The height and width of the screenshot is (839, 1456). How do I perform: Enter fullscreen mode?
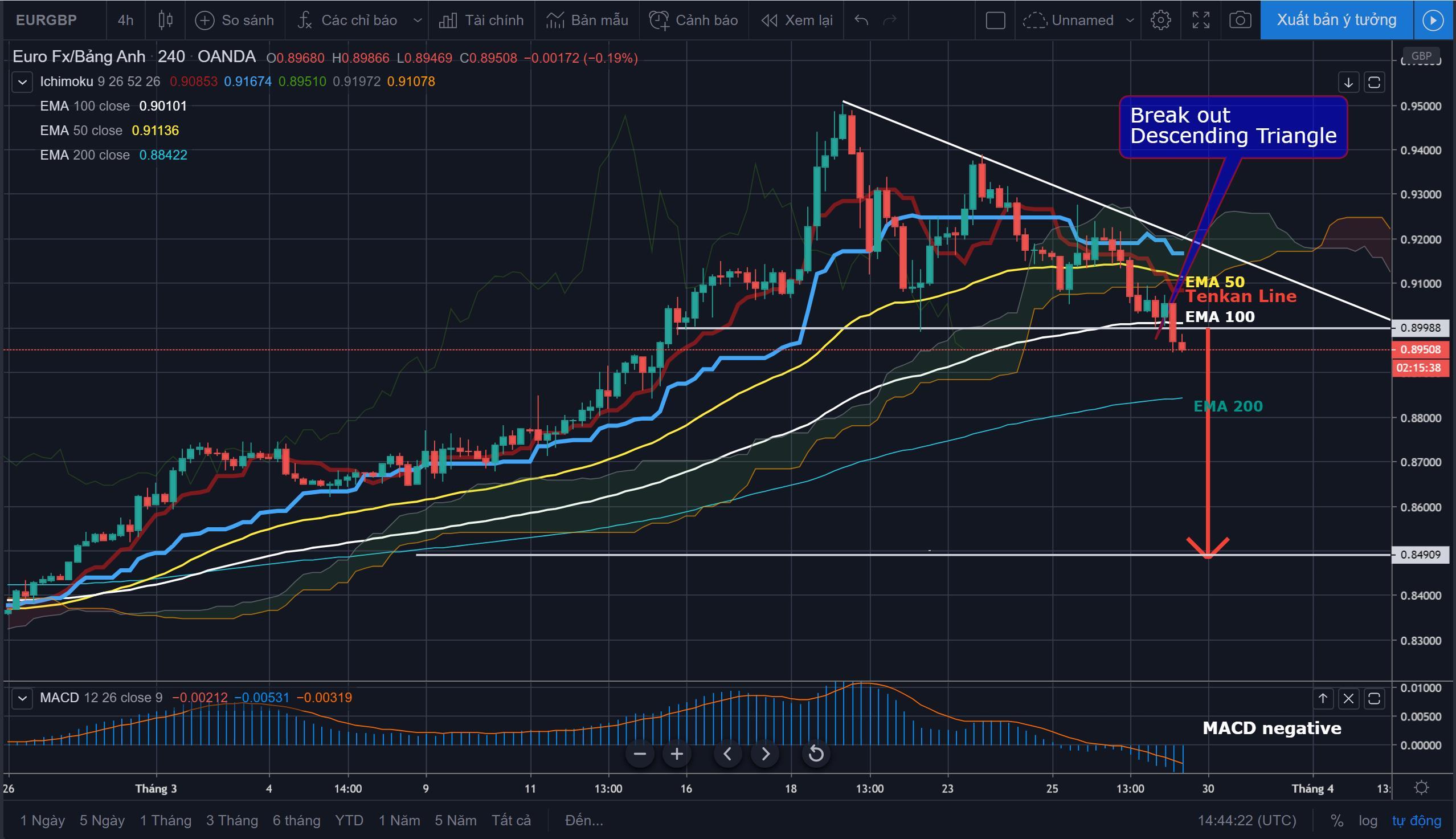click(1201, 20)
